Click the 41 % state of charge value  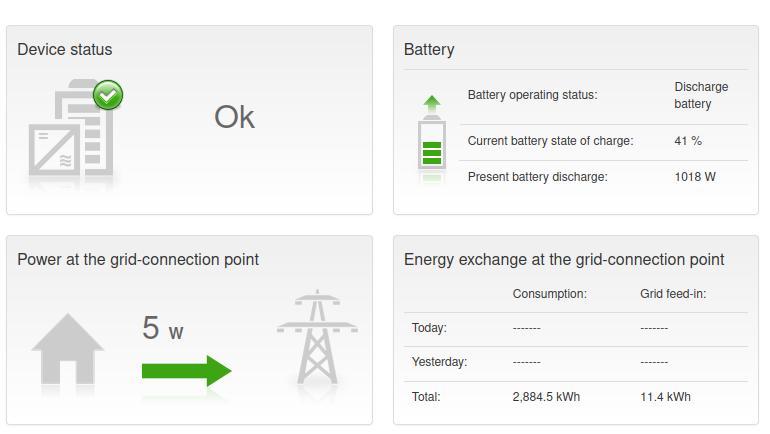pyautogui.click(x=688, y=141)
